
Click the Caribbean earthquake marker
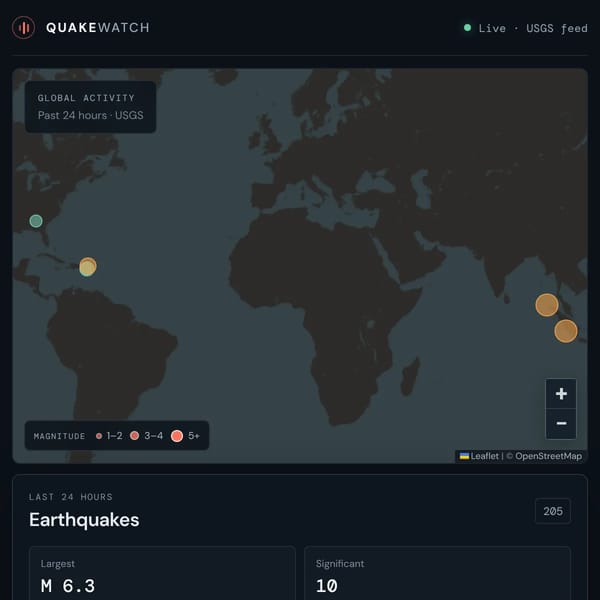[88, 267]
